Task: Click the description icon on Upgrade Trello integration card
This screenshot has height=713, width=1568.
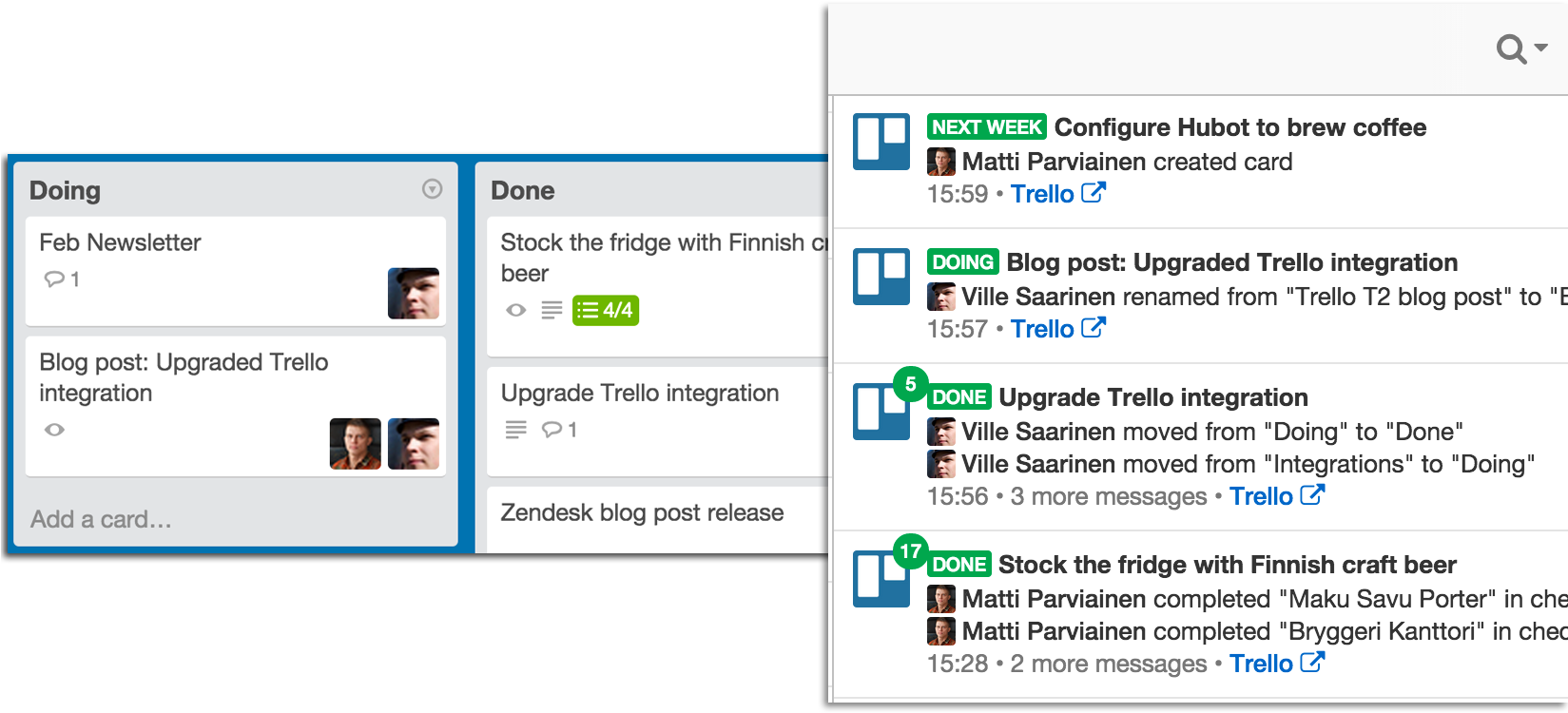Action: (516, 430)
